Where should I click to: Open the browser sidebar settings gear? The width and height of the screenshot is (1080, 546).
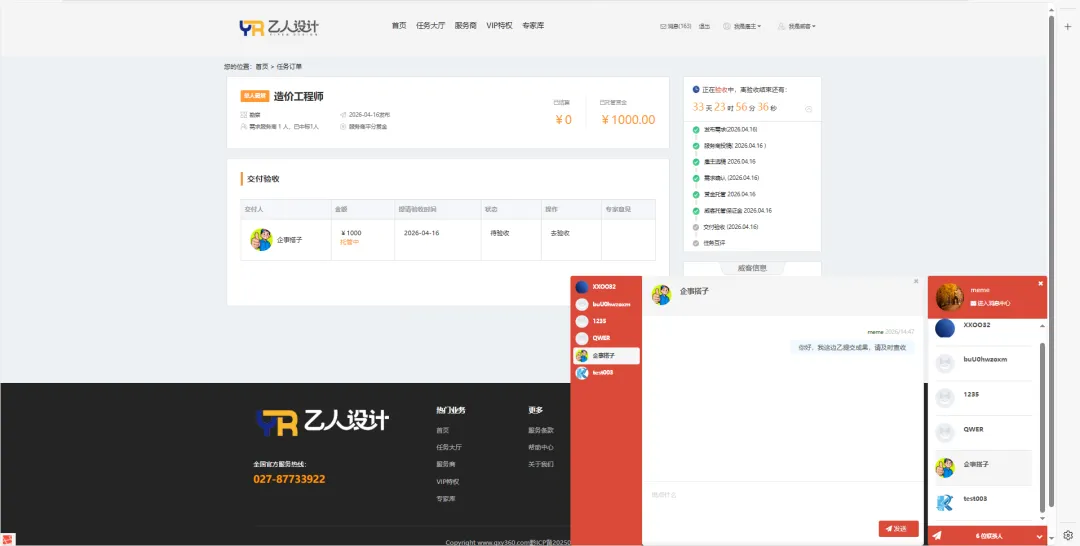1068,535
